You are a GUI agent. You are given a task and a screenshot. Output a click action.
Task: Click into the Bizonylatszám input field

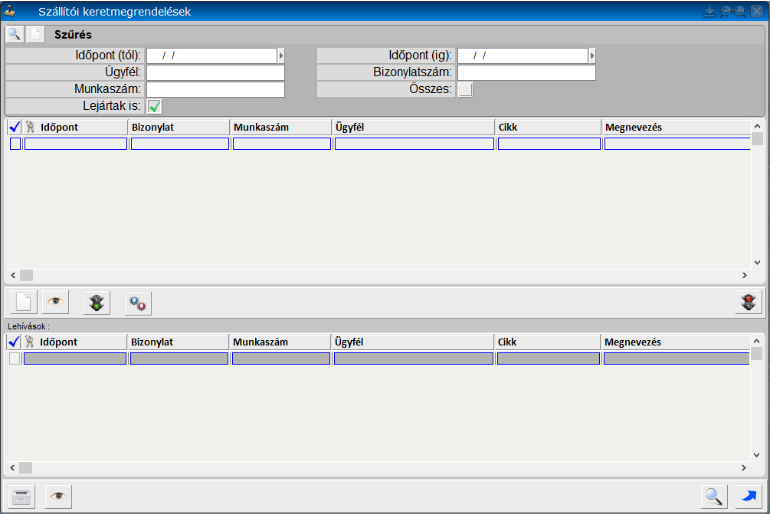pyautogui.click(x=526, y=73)
